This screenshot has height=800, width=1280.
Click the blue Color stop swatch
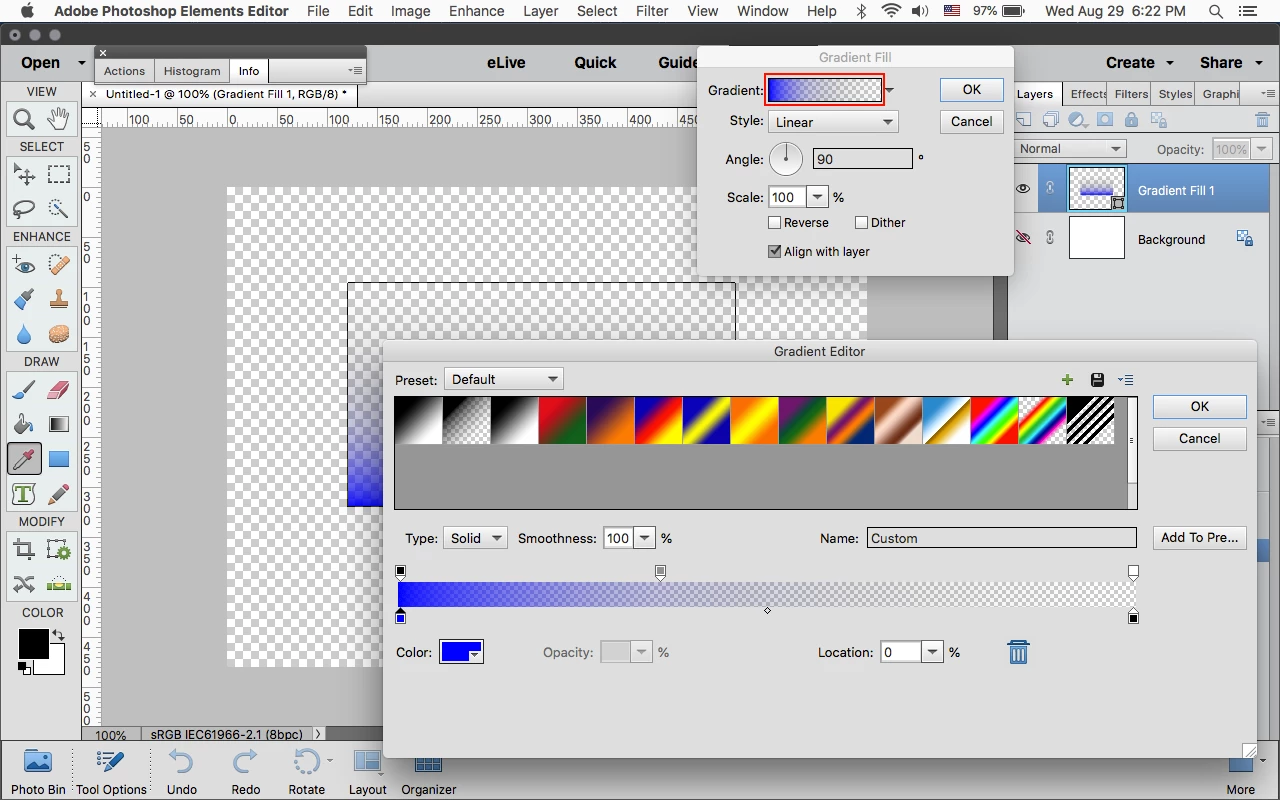pos(462,652)
